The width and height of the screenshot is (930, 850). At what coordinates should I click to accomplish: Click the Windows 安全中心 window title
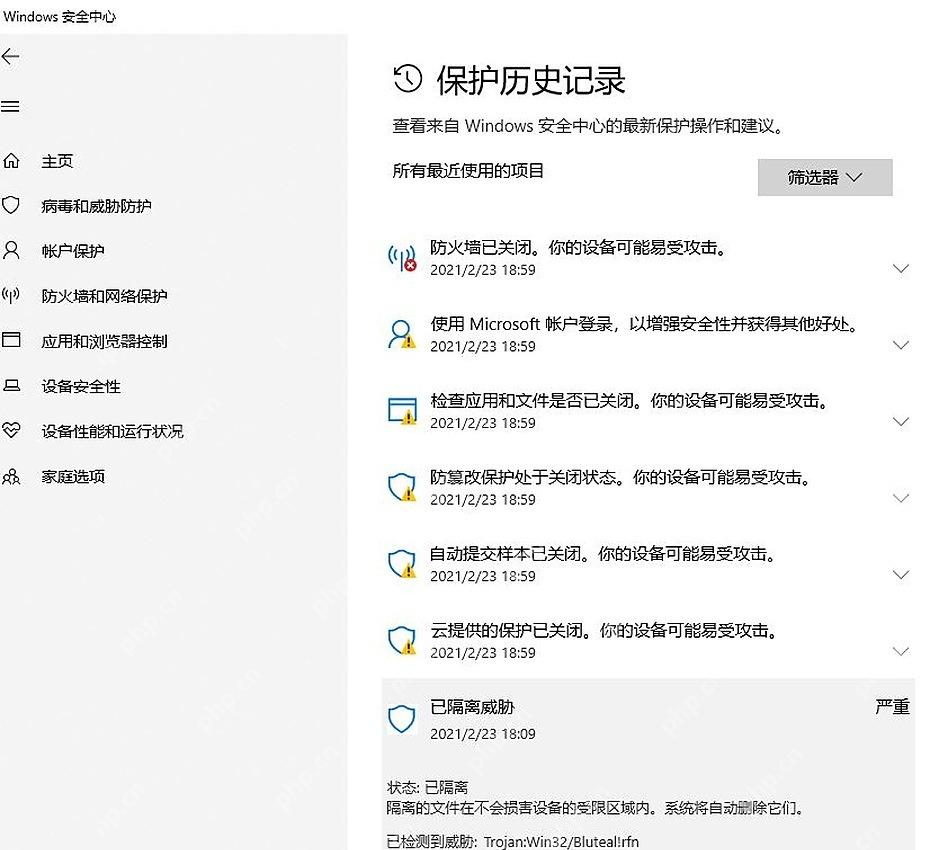pyautogui.click(x=60, y=17)
